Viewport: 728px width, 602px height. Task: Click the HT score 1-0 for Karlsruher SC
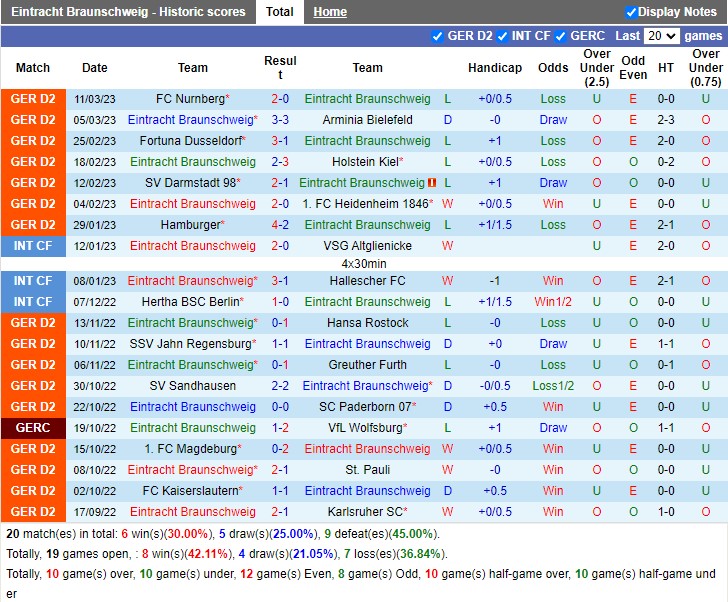tap(666, 511)
